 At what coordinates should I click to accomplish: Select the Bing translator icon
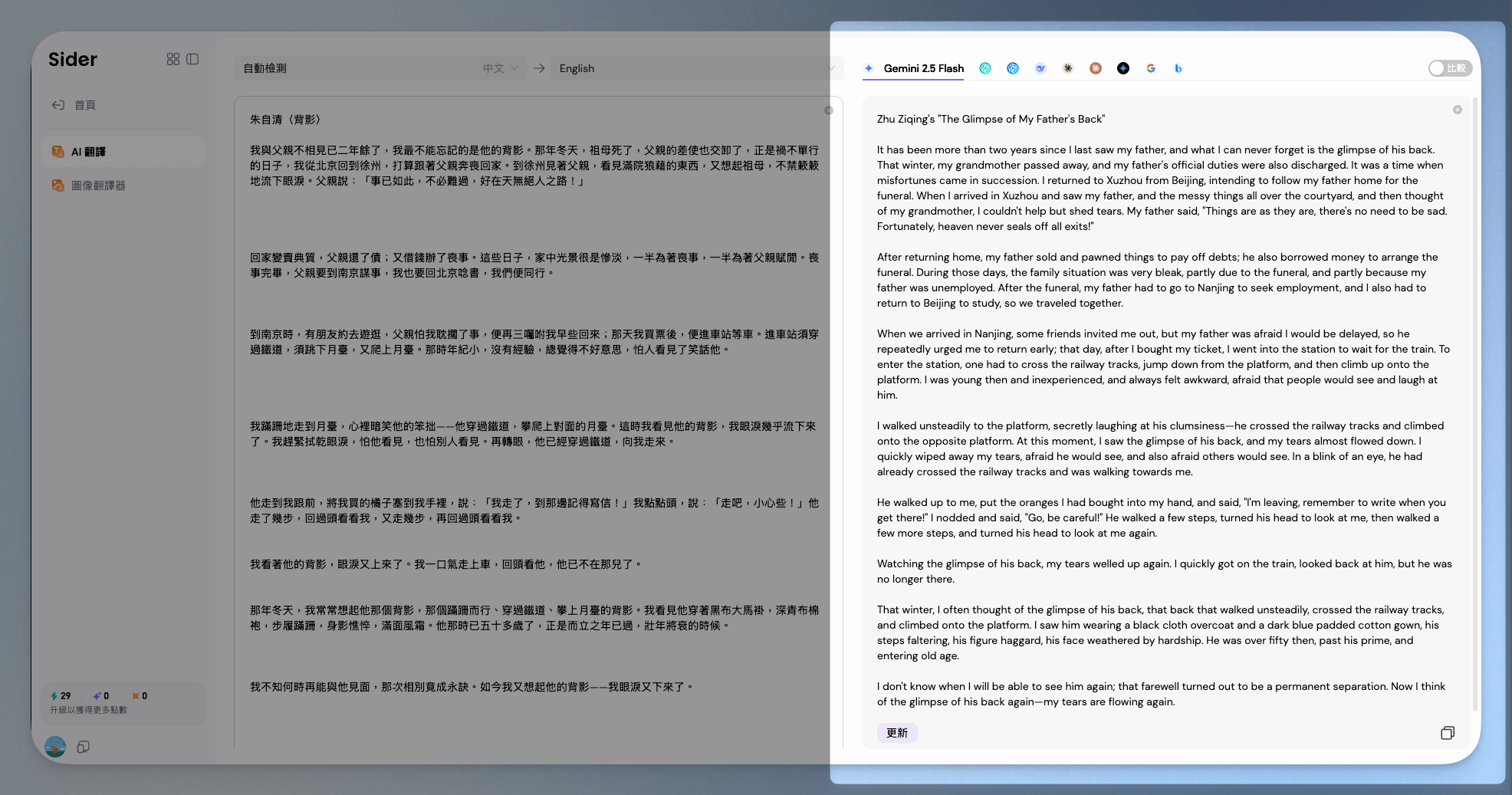[x=1178, y=68]
